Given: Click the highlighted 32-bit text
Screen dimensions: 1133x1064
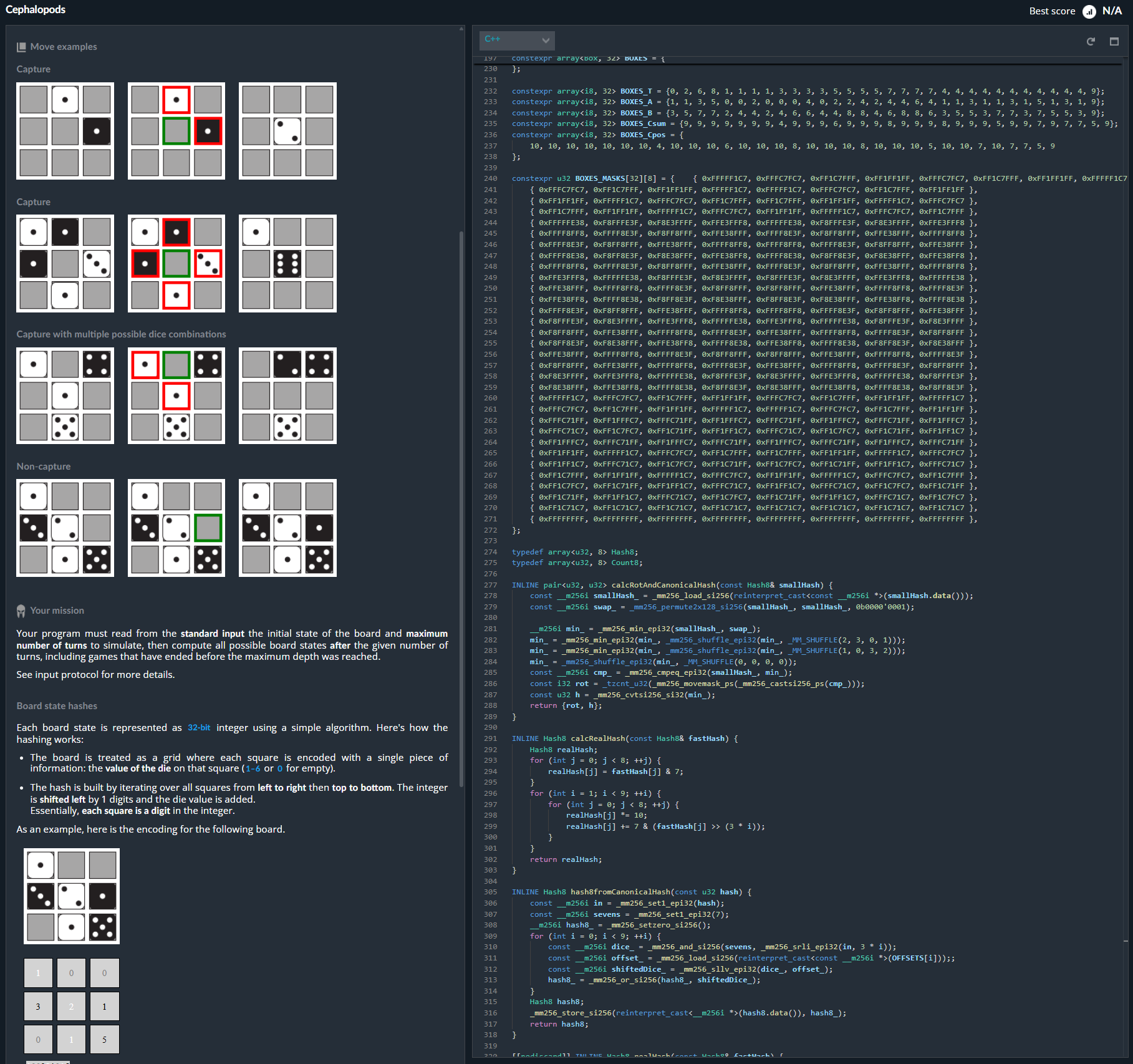Looking at the screenshot, I should (199, 728).
